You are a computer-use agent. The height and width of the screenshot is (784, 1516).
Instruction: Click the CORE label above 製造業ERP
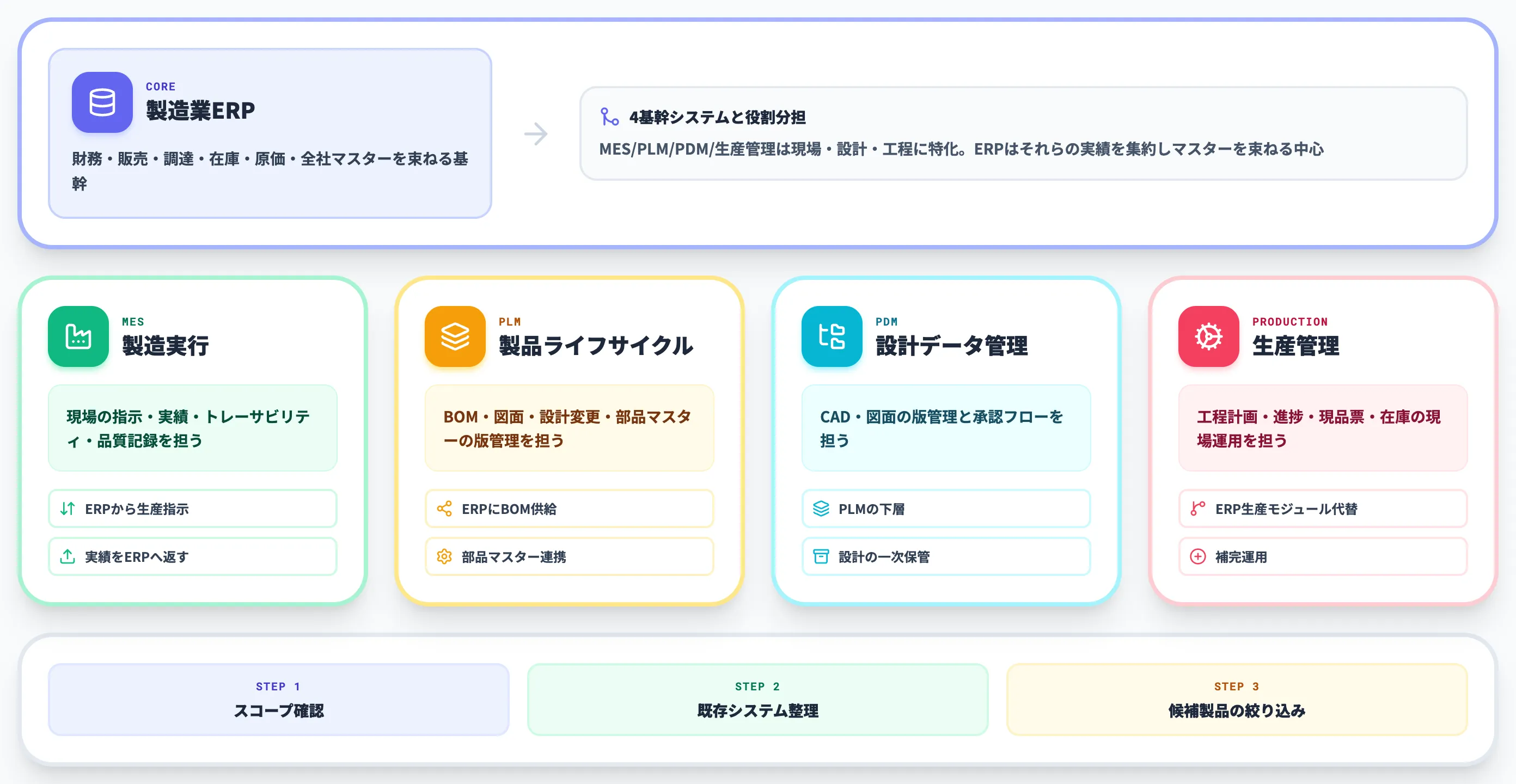(x=161, y=87)
